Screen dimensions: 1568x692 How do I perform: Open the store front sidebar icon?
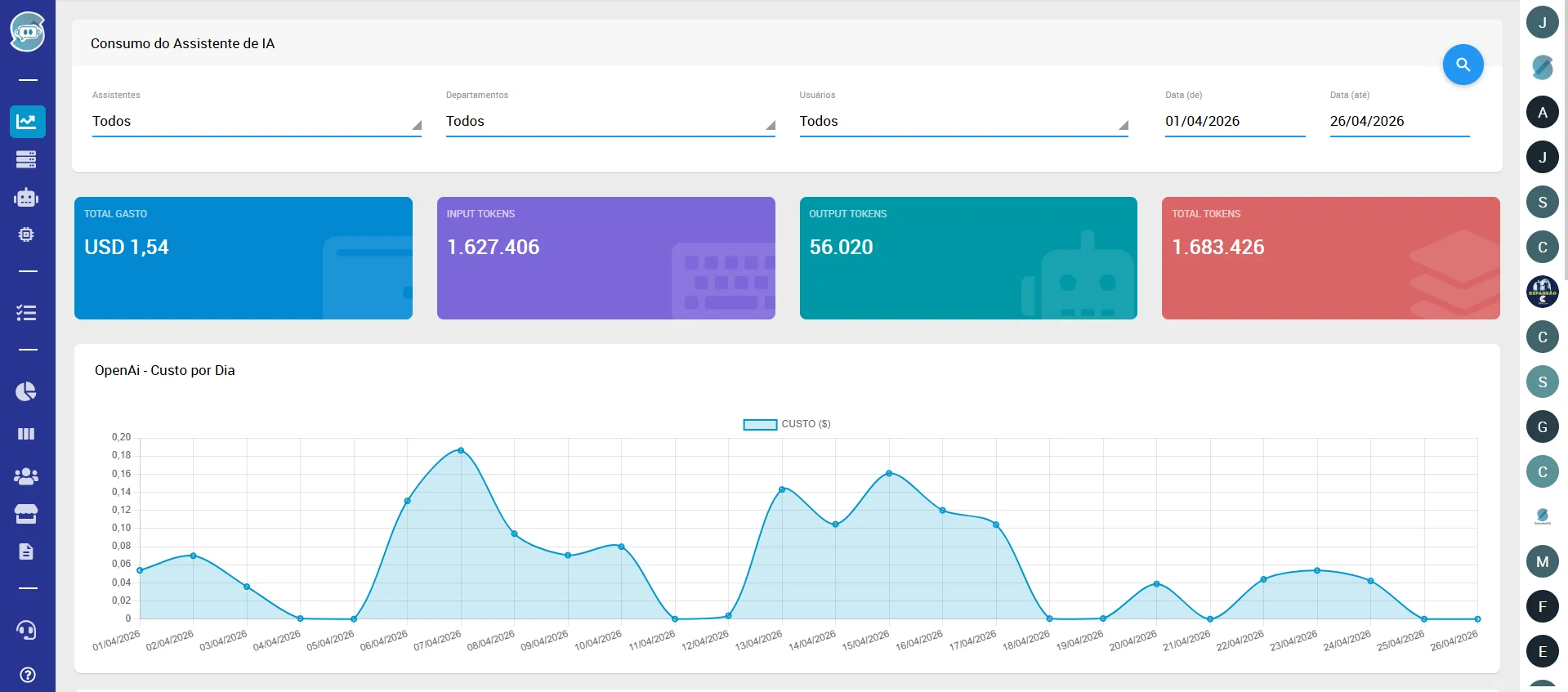pyautogui.click(x=27, y=514)
